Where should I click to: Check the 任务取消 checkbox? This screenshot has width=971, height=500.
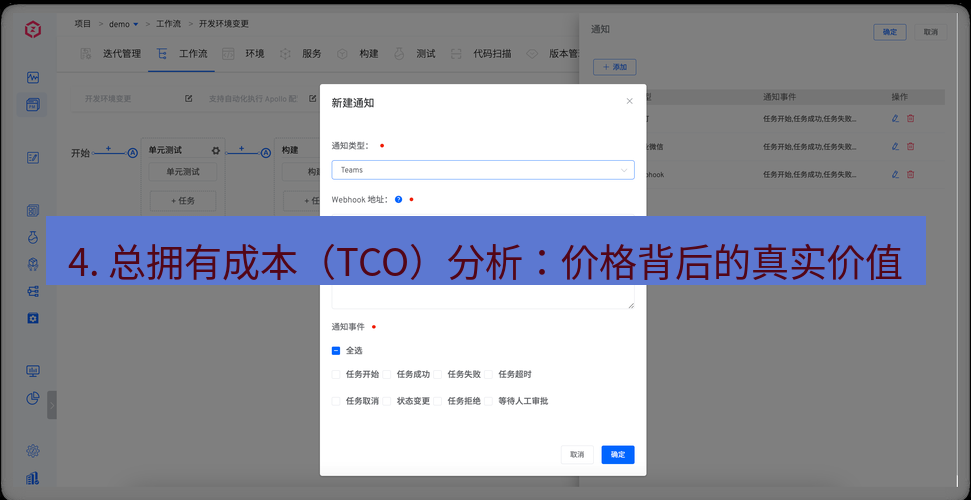click(336, 401)
